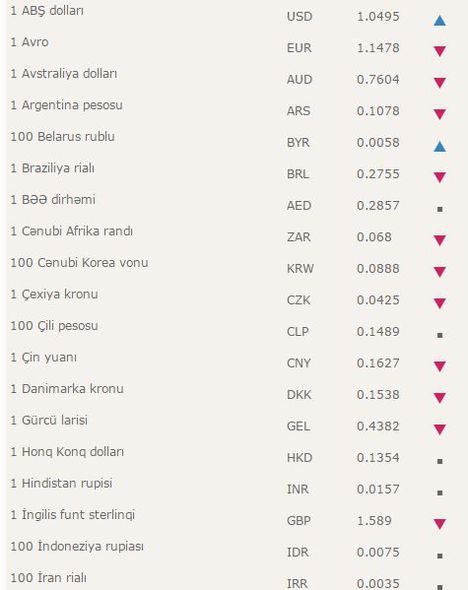Click the blue up arrow for BYR
Screen dimensions: 468x590
point(439,146)
